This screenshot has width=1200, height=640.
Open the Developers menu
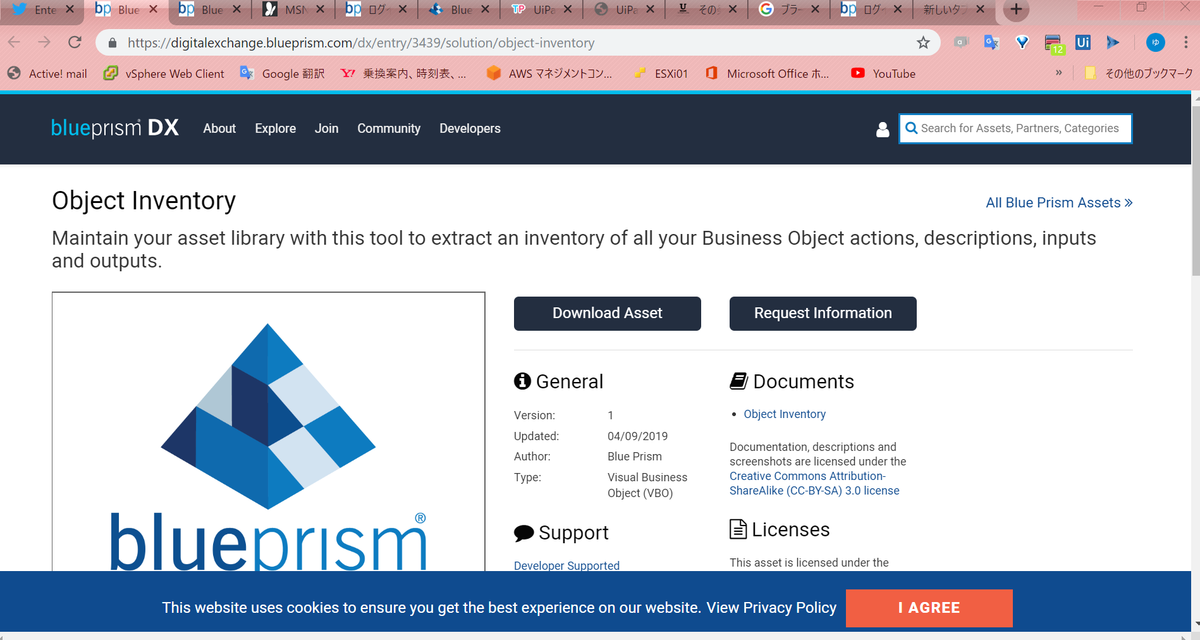click(x=470, y=128)
